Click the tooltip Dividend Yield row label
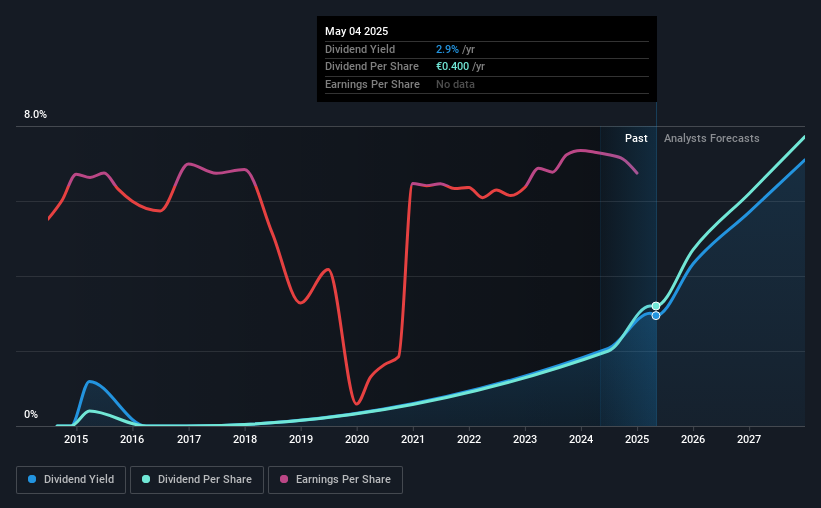 click(360, 49)
